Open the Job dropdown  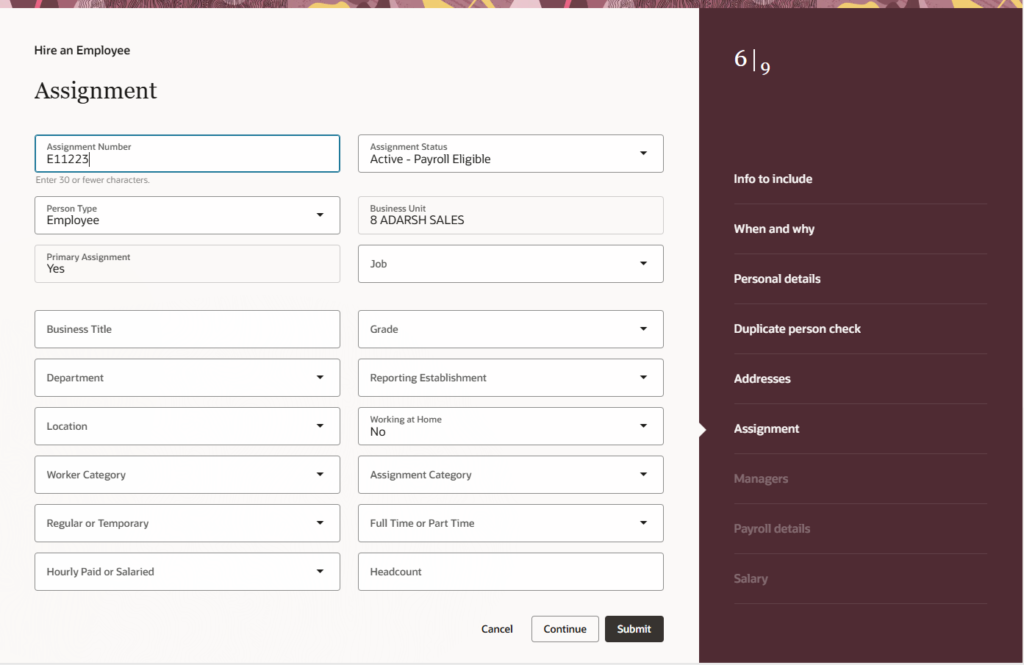coord(511,264)
